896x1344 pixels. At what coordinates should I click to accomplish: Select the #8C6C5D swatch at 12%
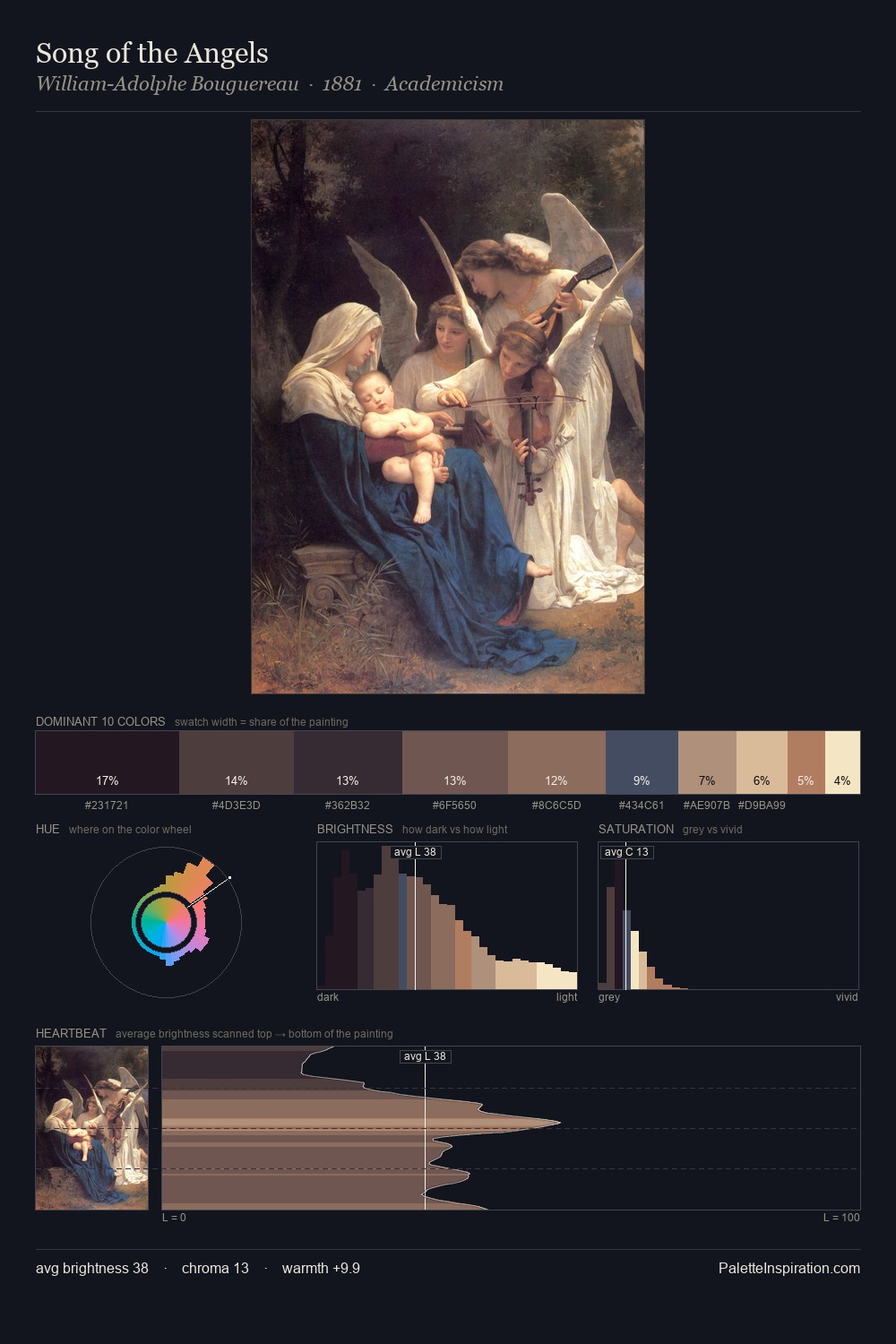556,762
